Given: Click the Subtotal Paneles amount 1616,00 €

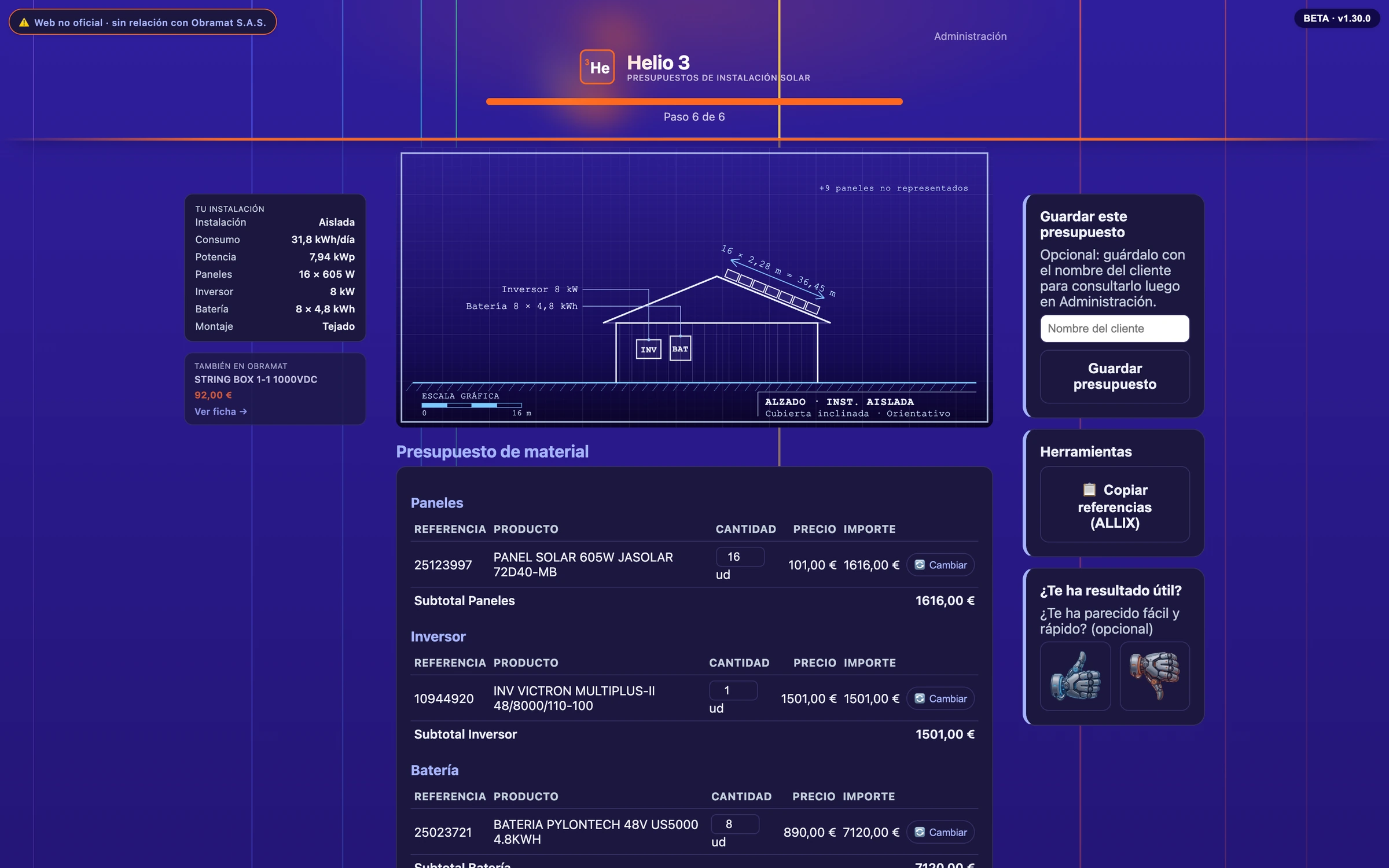Looking at the screenshot, I should click(x=945, y=601).
